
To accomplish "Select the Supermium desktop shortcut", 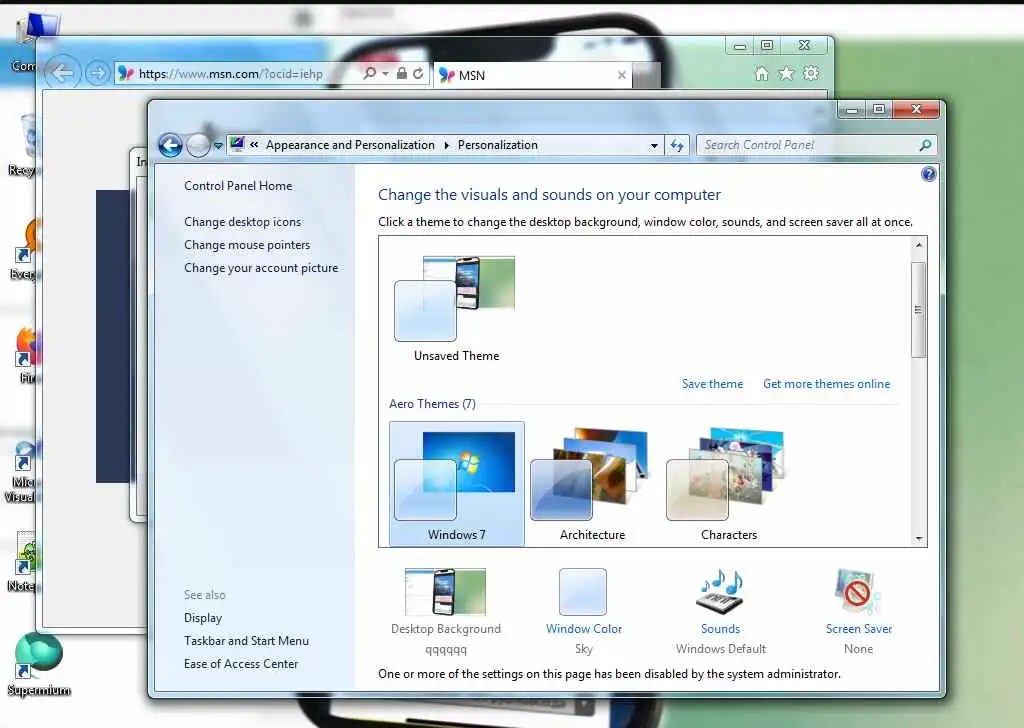I will [39, 665].
